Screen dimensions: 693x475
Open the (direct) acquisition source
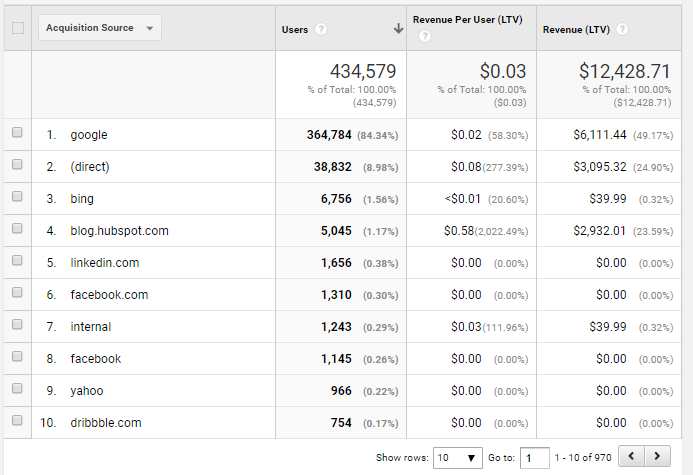coord(89,166)
